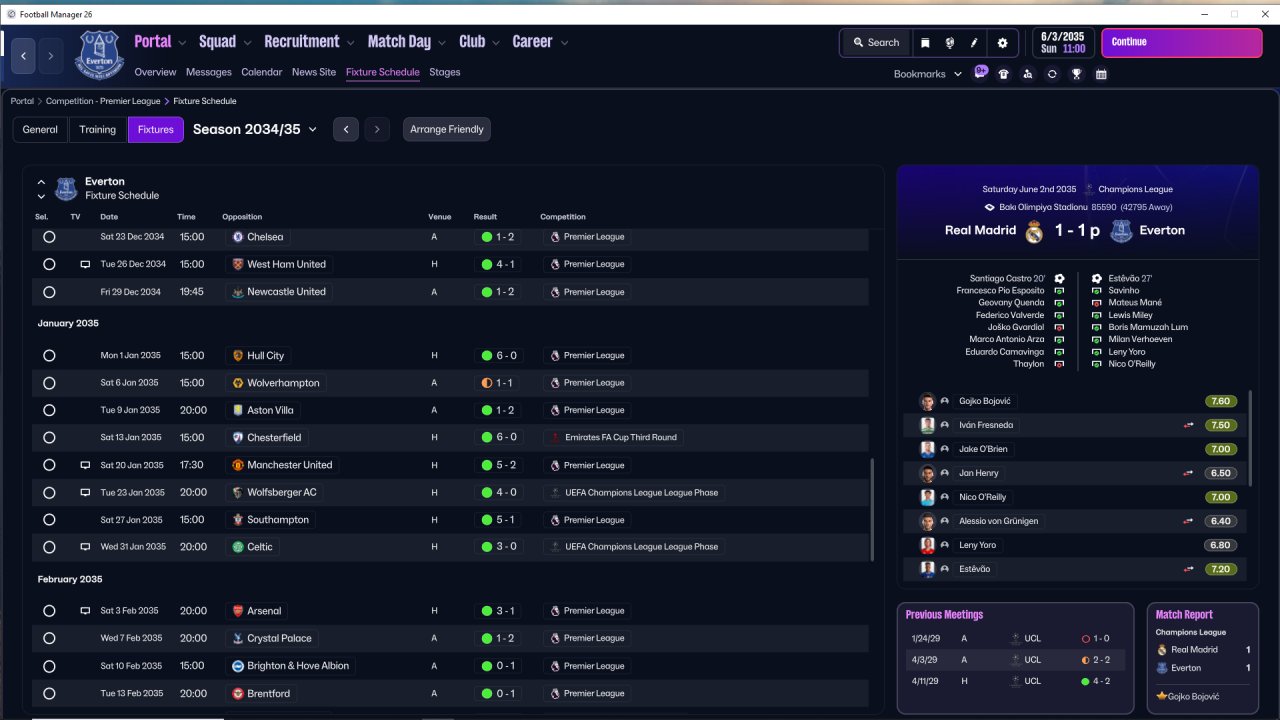Expand the Career menu chevron
Viewport: 1280px width, 720px height.
coord(564,43)
